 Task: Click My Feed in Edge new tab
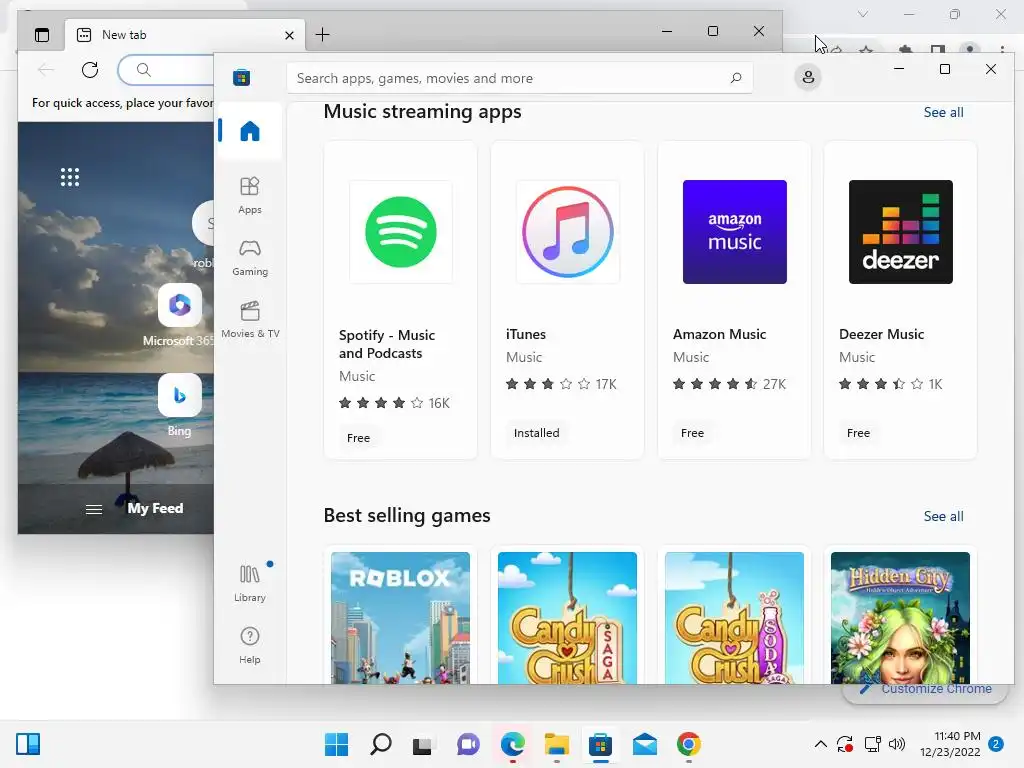[155, 508]
